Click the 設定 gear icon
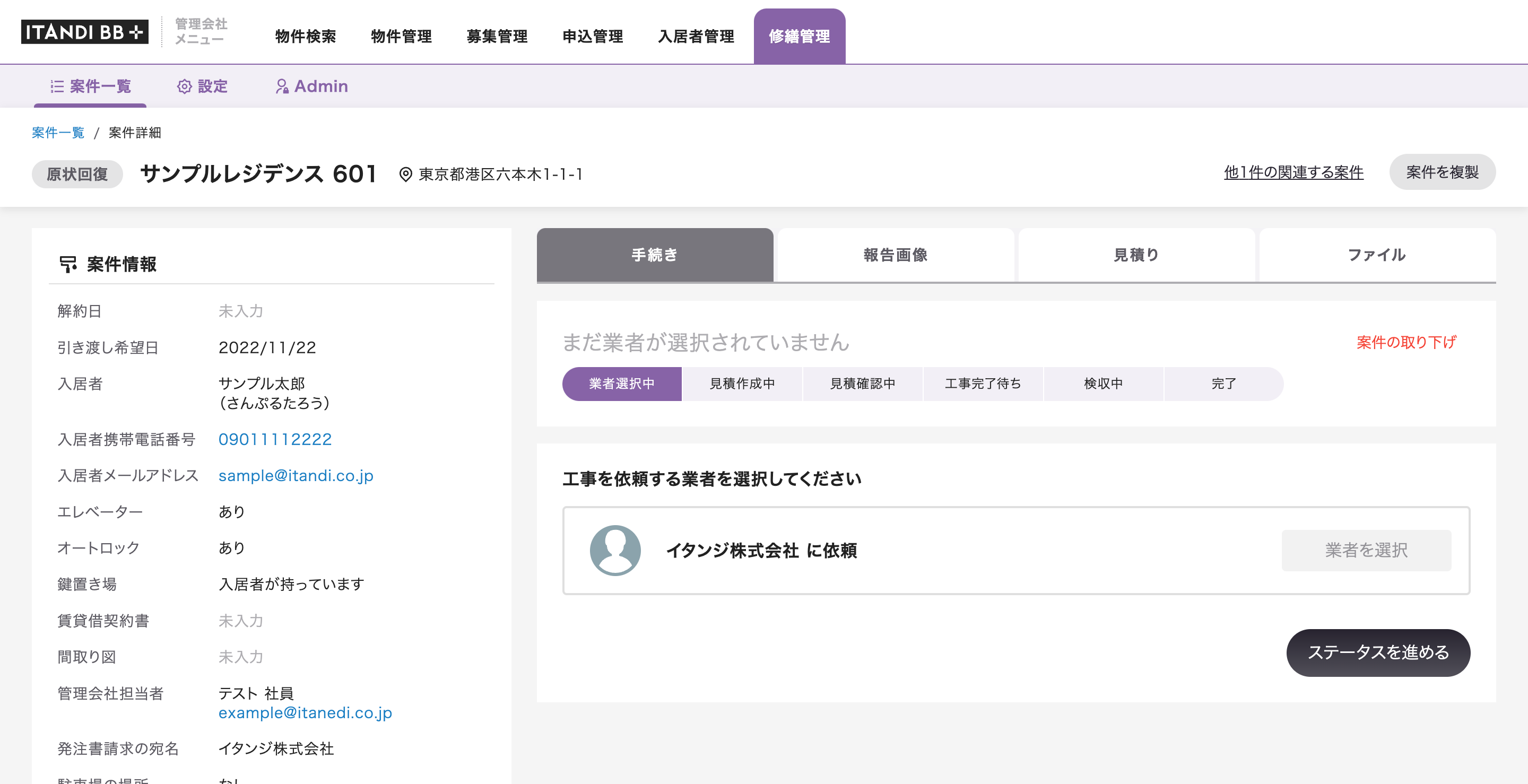Viewport: 1528px width, 784px height. coord(185,86)
